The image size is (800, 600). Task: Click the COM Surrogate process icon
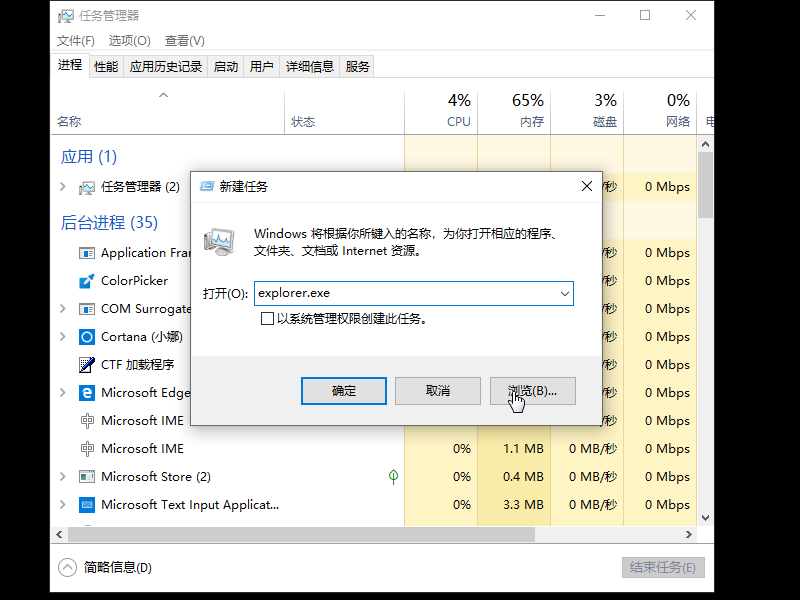(86, 308)
